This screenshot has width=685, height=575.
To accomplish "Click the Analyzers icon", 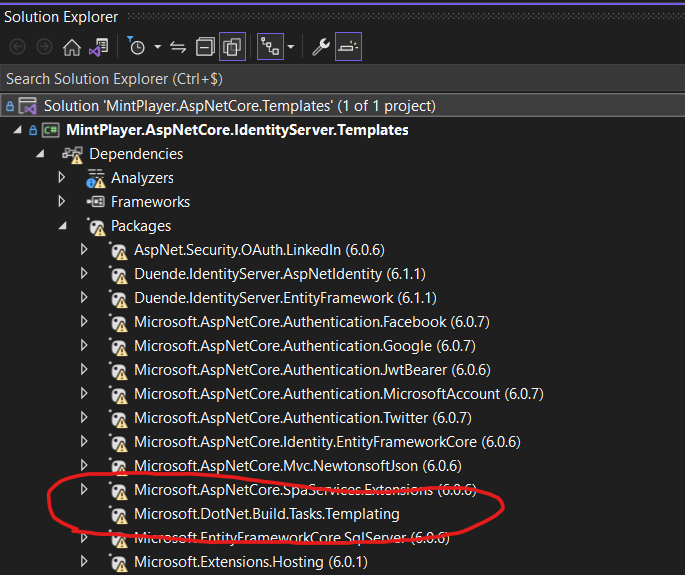I will coord(96,178).
